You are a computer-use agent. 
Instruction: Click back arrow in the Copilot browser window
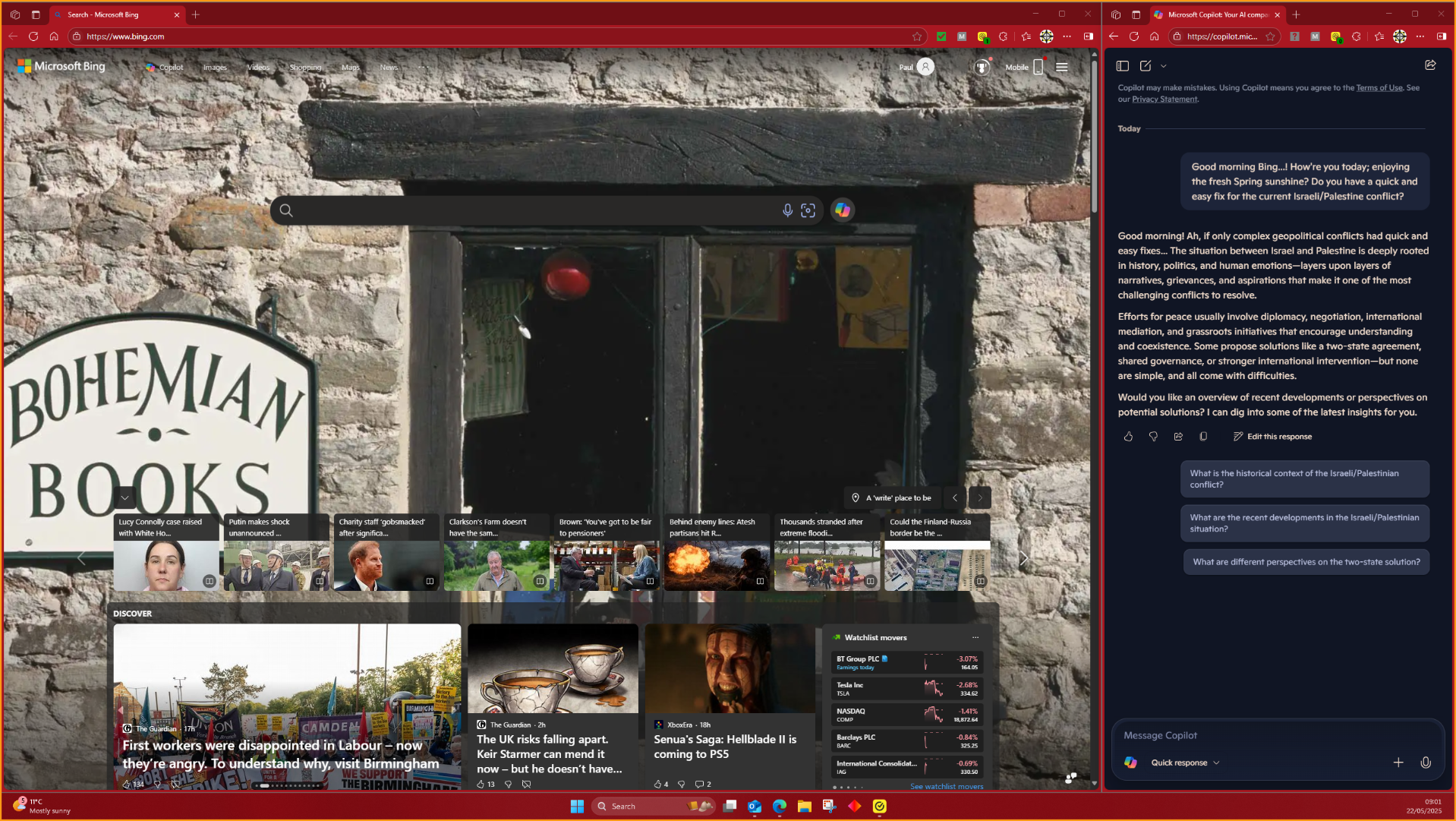click(x=1114, y=36)
